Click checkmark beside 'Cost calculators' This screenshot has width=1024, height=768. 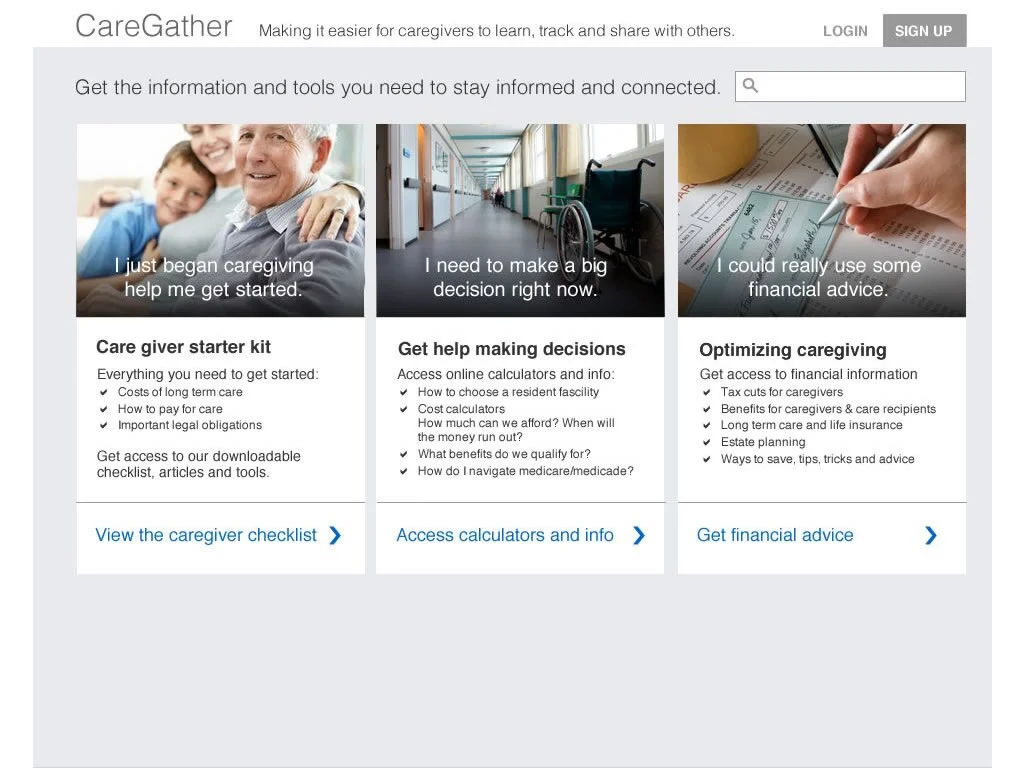[x=404, y=409]
